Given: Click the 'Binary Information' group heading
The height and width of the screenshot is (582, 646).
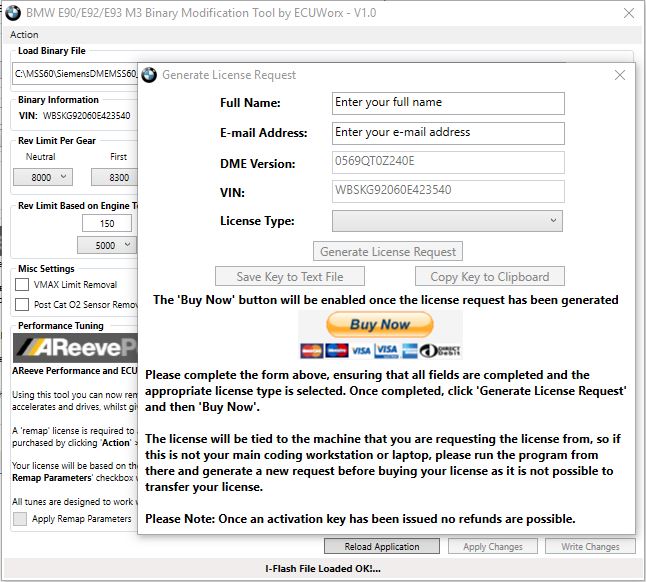Looking at the screenshot, I should (58, 100).
